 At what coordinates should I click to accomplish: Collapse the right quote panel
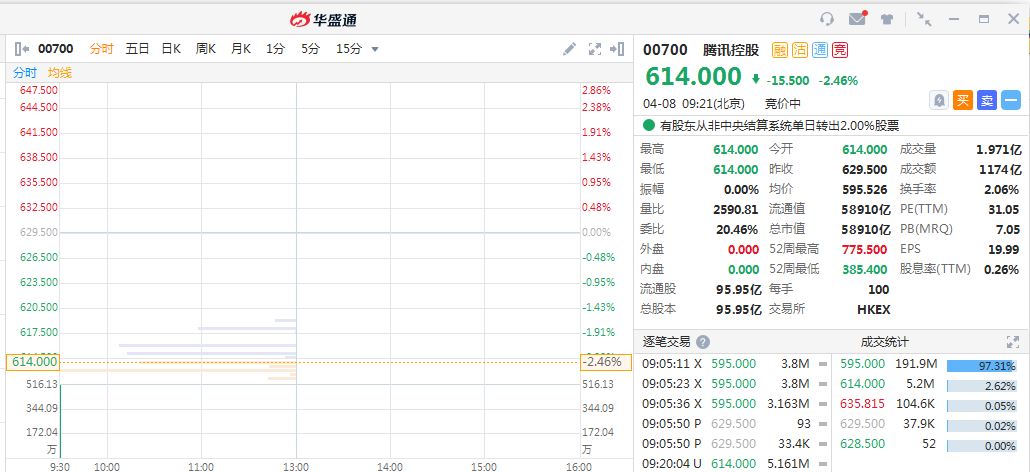point(620,48)
